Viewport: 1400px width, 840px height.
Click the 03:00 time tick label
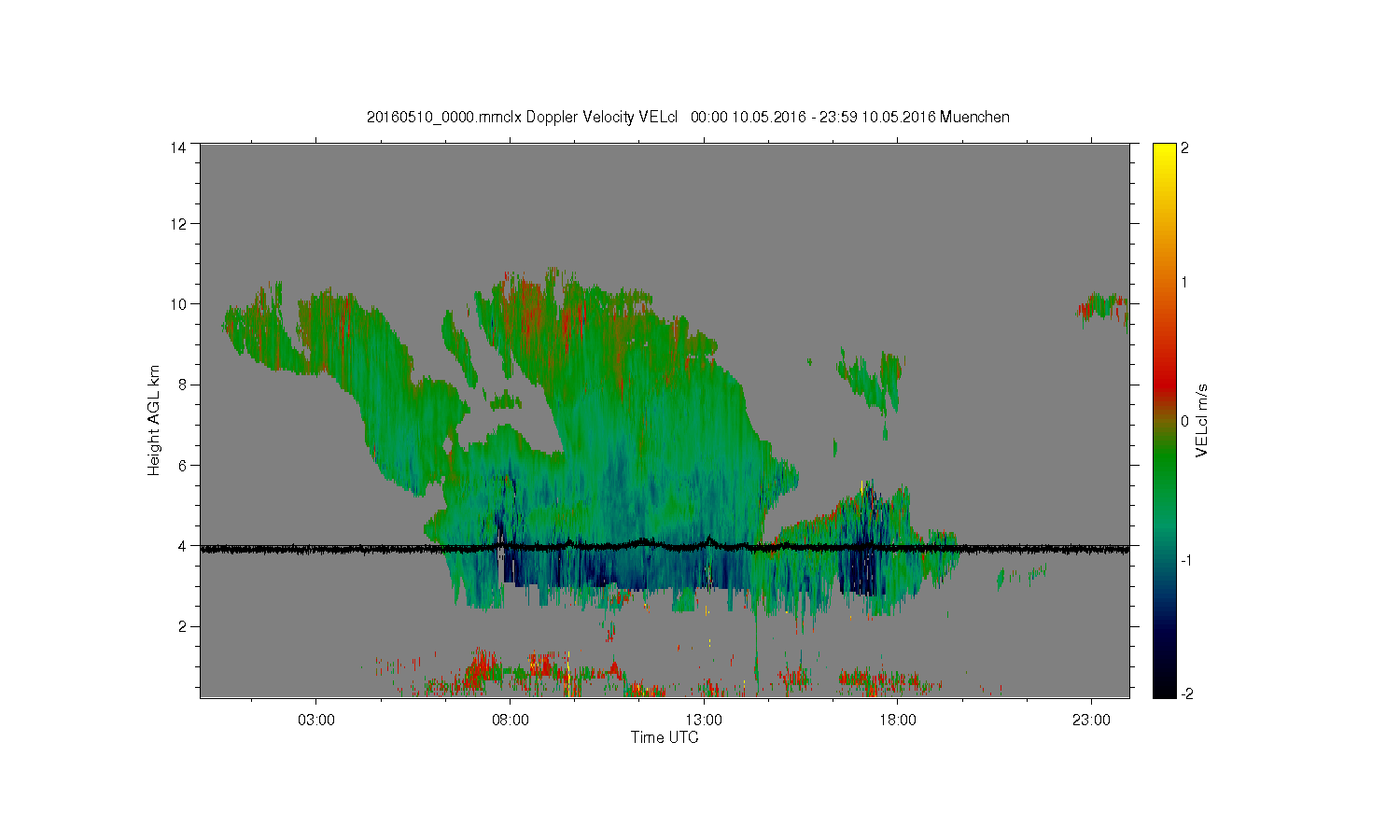click(x=316, y=720)
